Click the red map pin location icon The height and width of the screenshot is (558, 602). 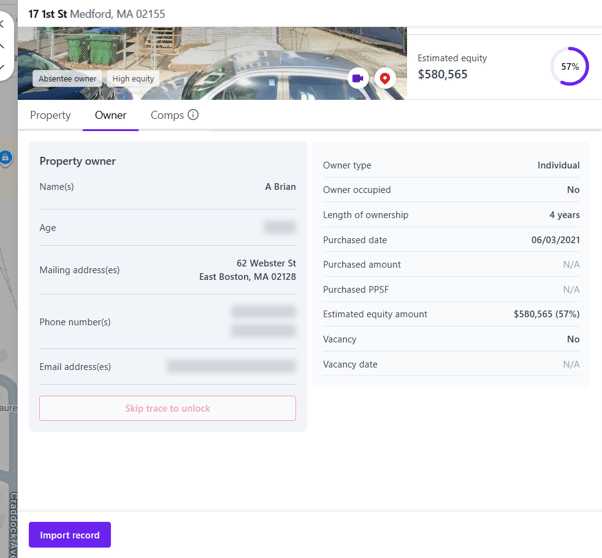coord(385,78)
